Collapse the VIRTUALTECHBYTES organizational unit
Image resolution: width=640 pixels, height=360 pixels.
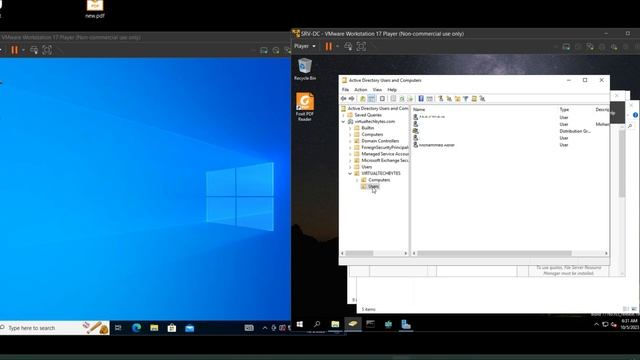point(350,173)
